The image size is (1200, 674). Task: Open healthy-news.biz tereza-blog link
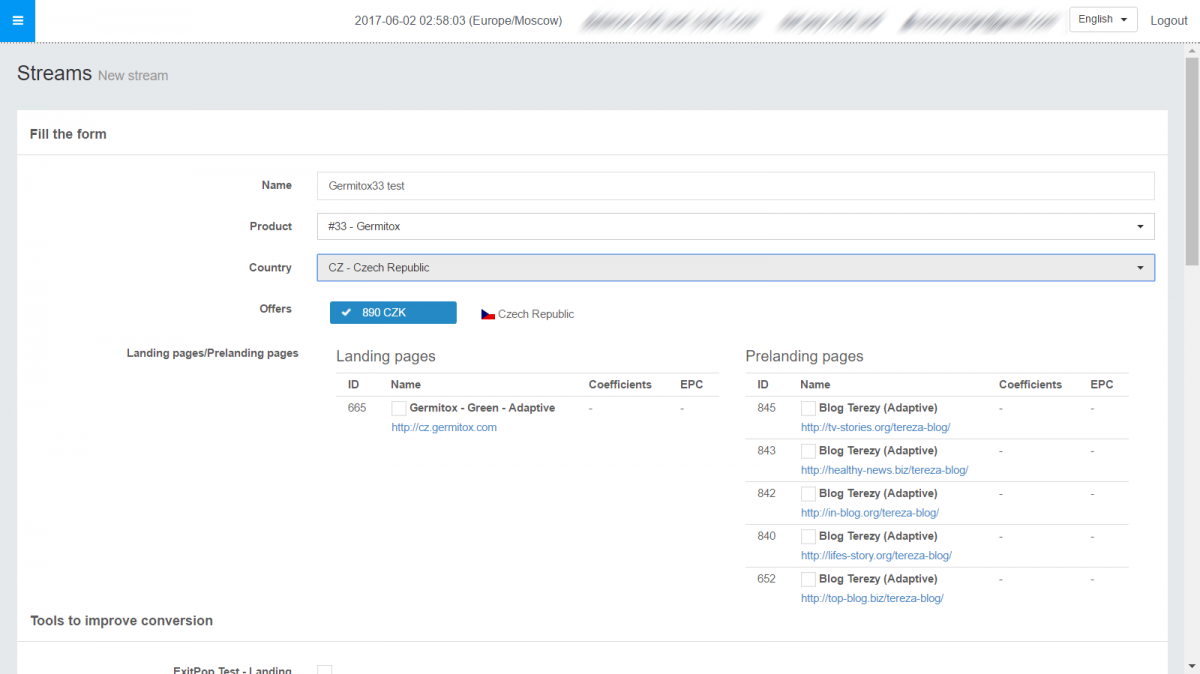pos(884,470)
